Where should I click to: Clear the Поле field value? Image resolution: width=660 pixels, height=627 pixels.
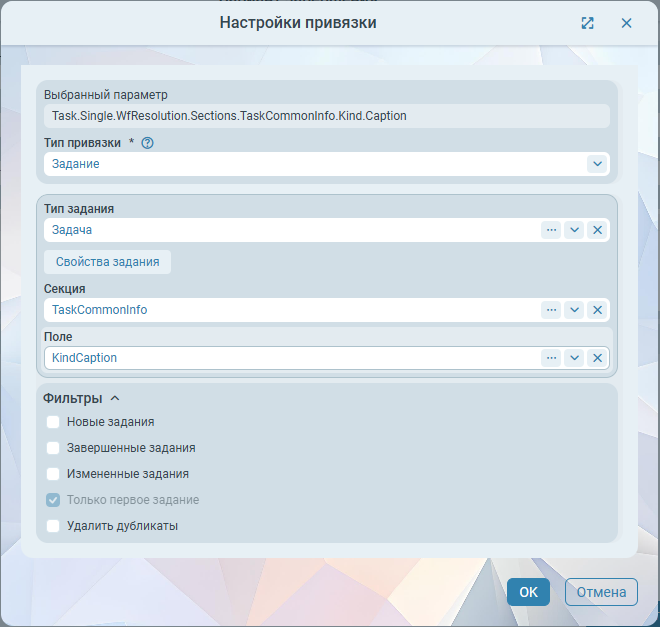pos(598,358)
